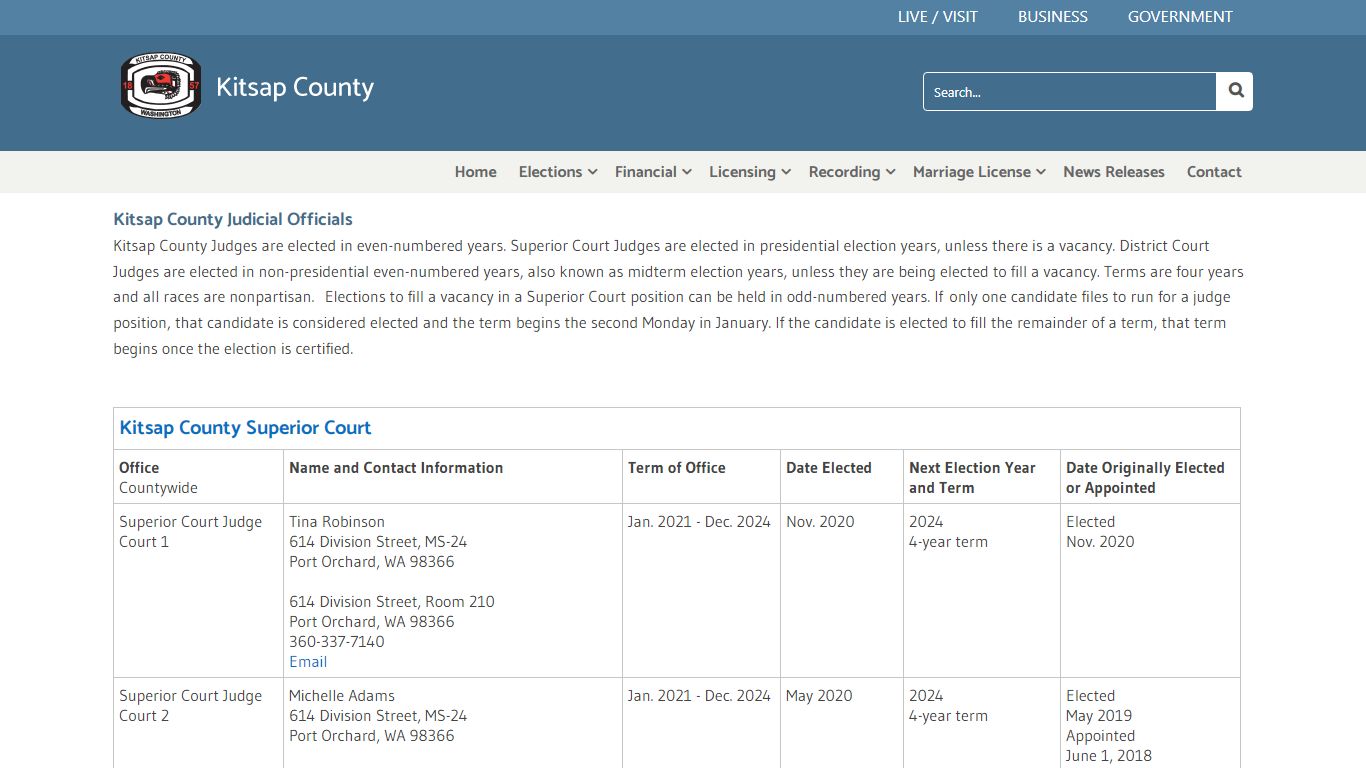The image size is (1366, 768).
Task: Open News Releases
Action: [1113, 171]
